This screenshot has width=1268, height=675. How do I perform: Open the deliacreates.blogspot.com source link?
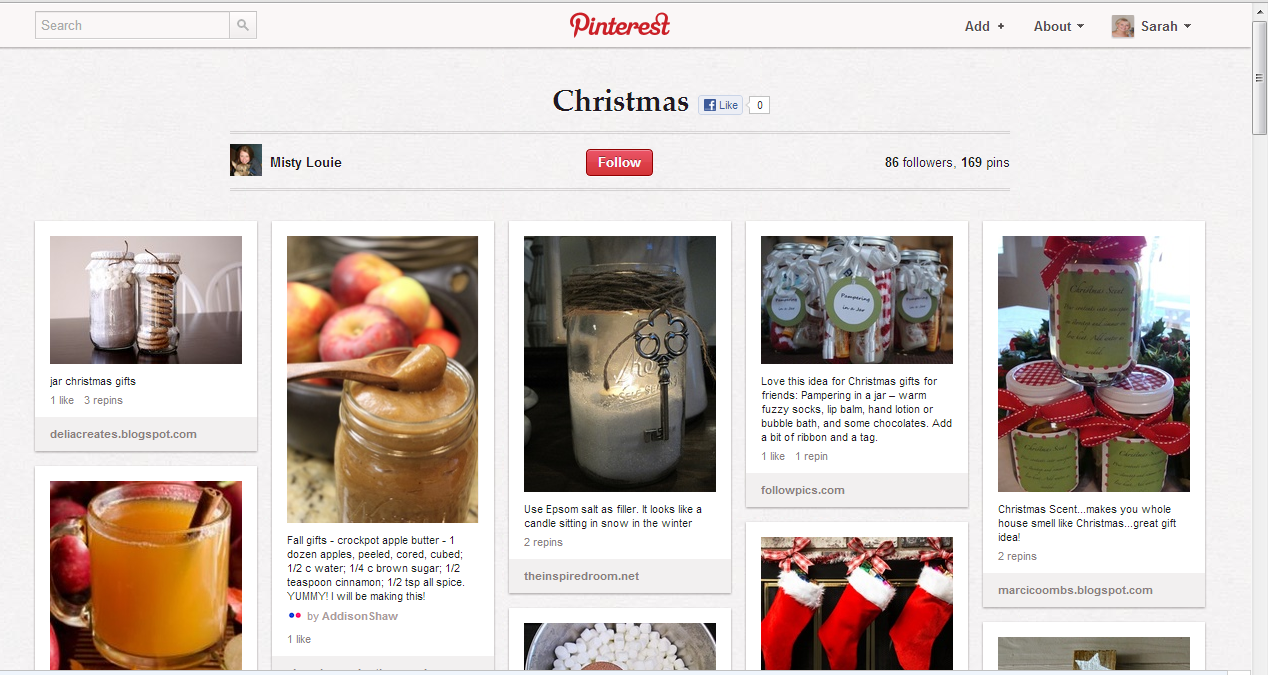point(123,434)
